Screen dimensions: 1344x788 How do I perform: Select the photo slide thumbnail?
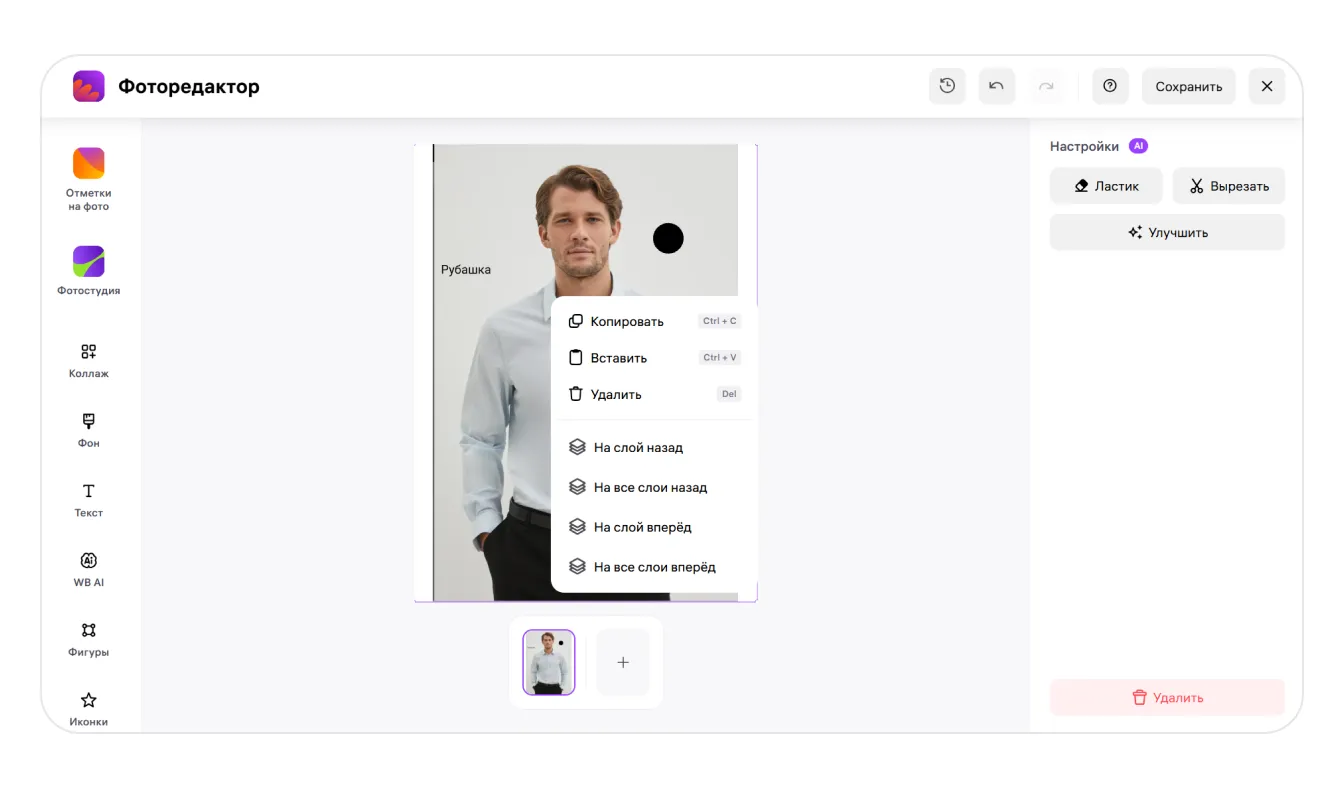[x=549, y=662]
